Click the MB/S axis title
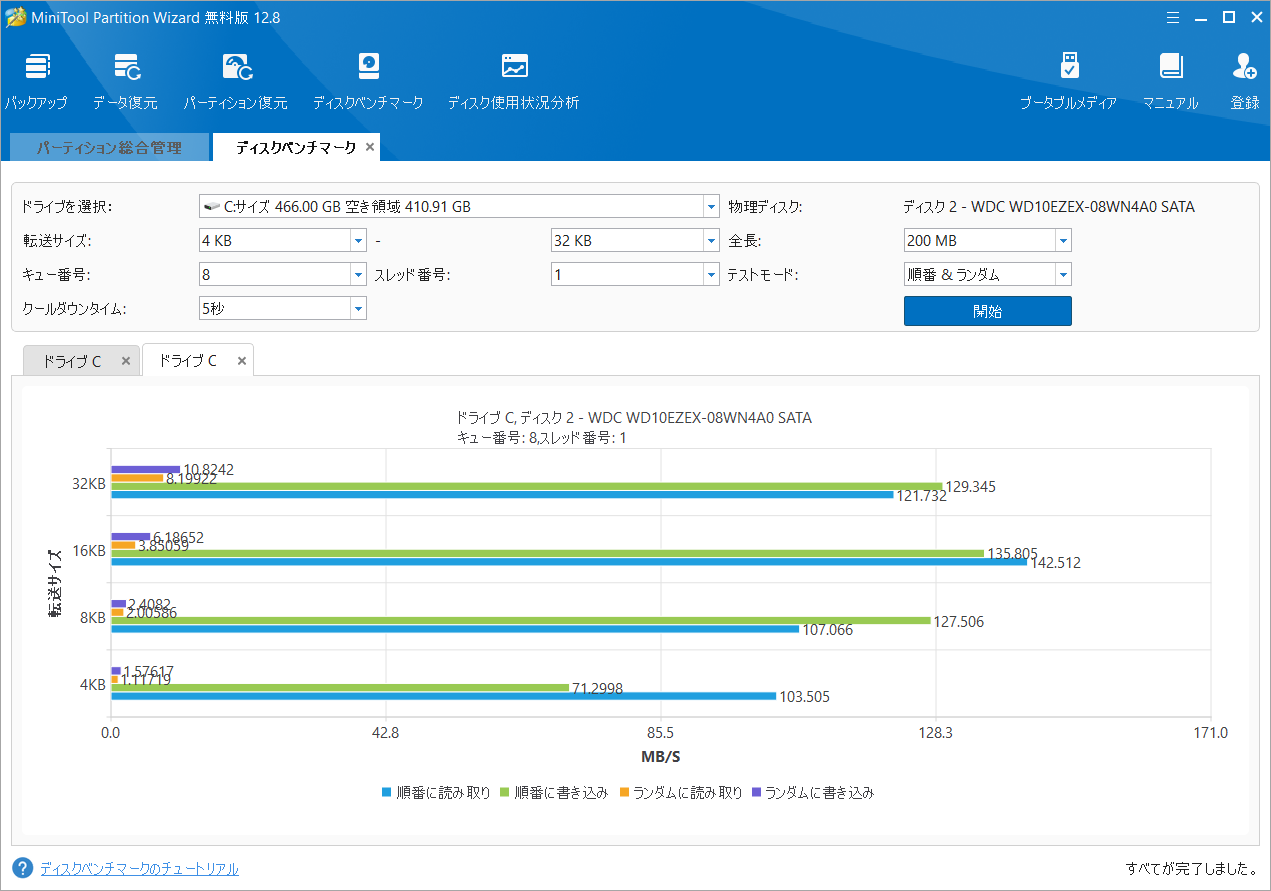 [x=661, y=756]
